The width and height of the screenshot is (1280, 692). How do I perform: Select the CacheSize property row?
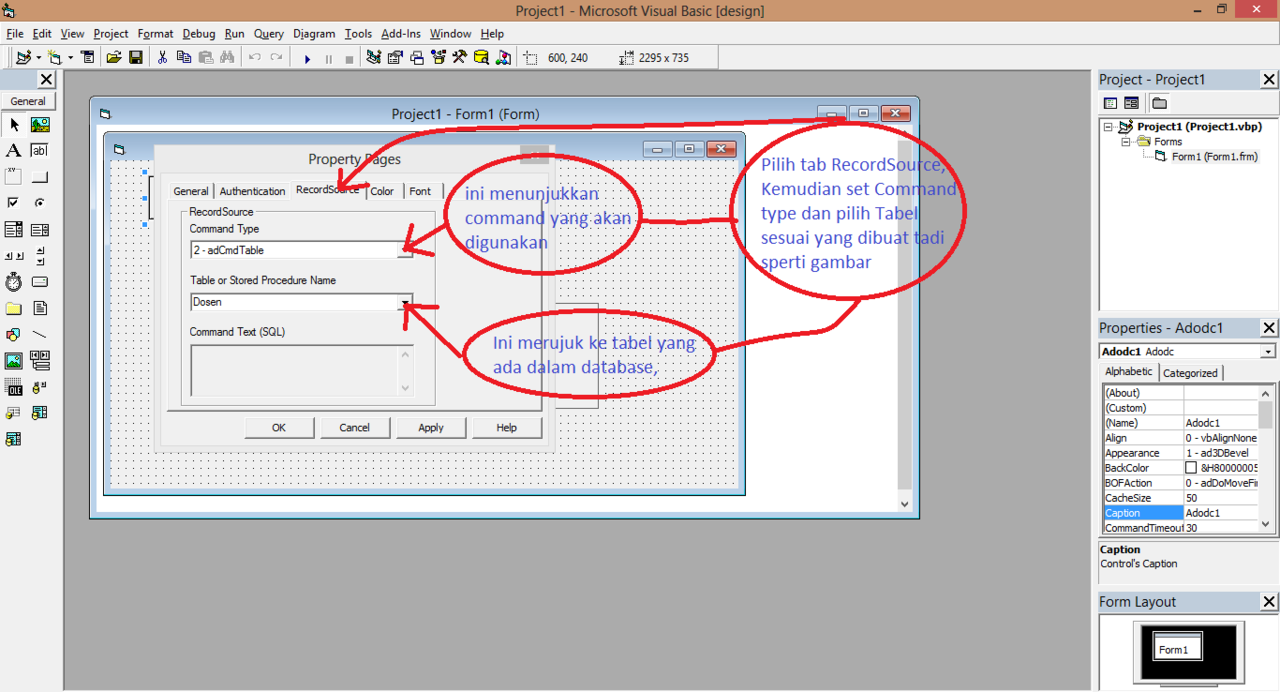point(1180,498)
